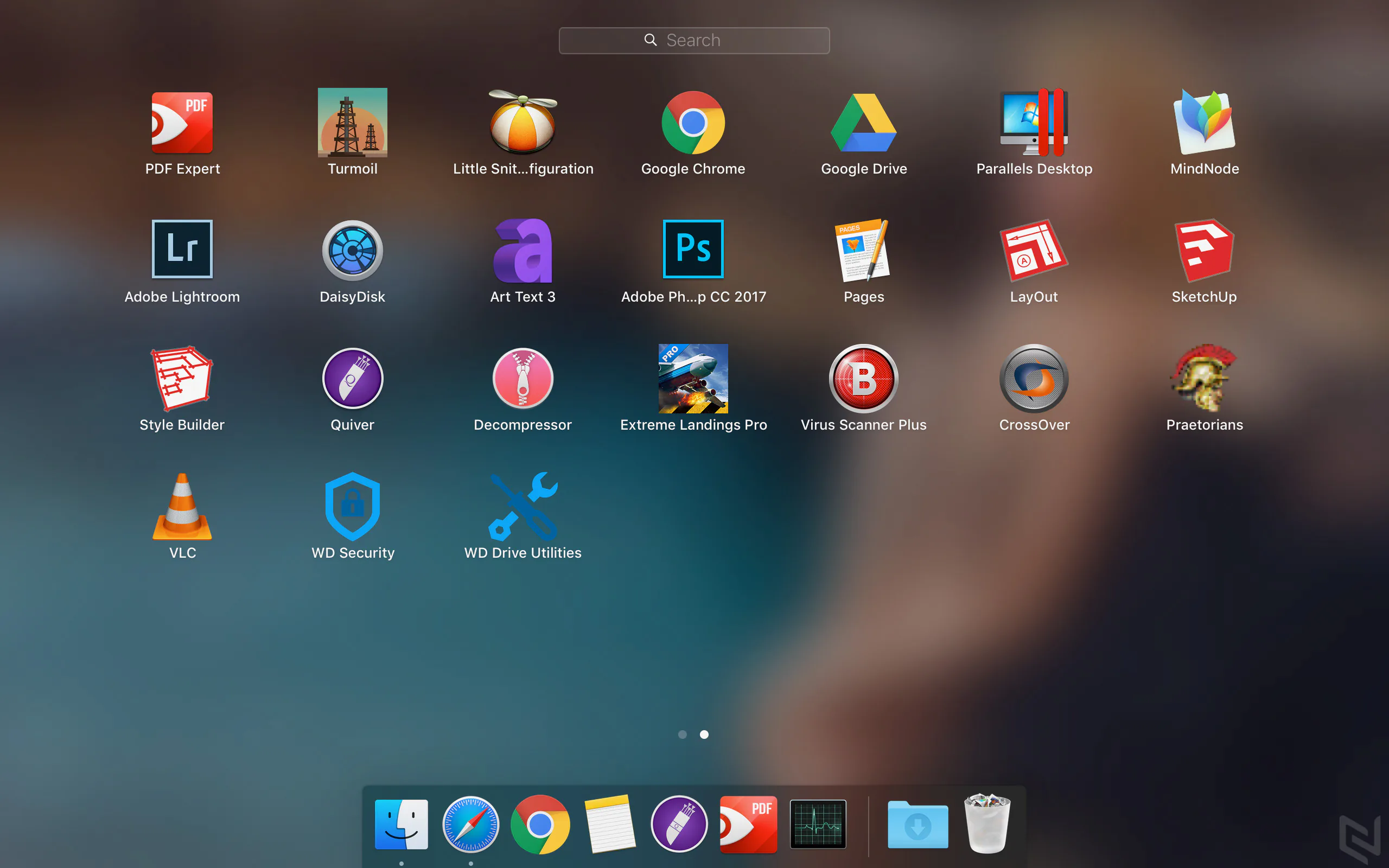1389x868 pixels.
Task: Open Virus Scanner Plus
Action: pyautogui.click(x=864, y=378)
